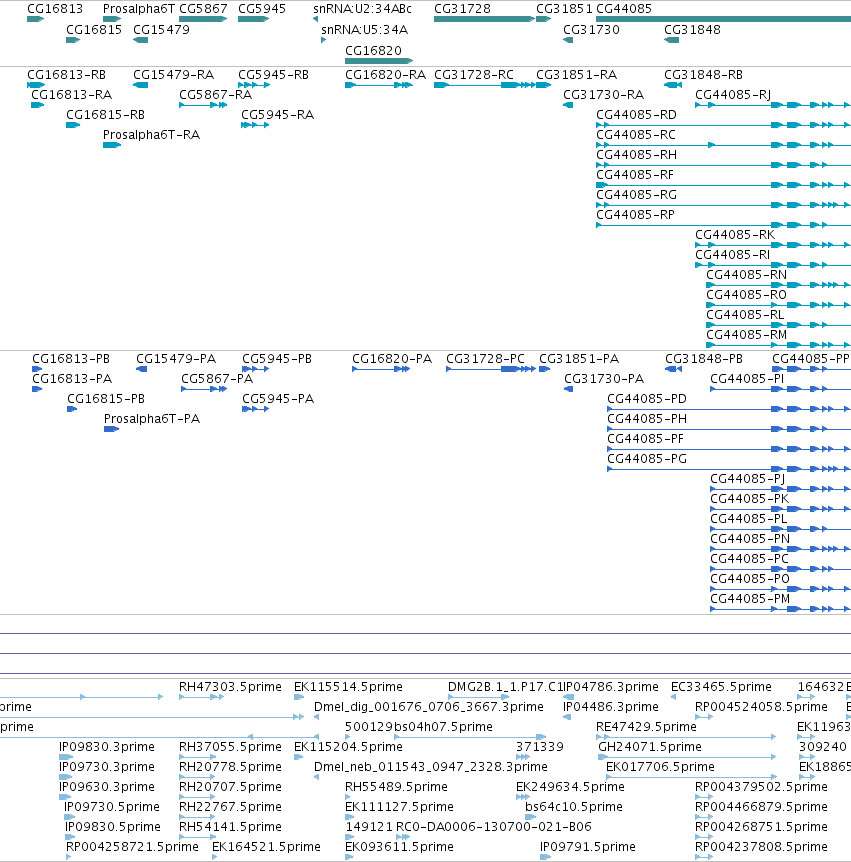
Task: Select the CG44085-RD transcript label
Action: [x=636, y=115]
